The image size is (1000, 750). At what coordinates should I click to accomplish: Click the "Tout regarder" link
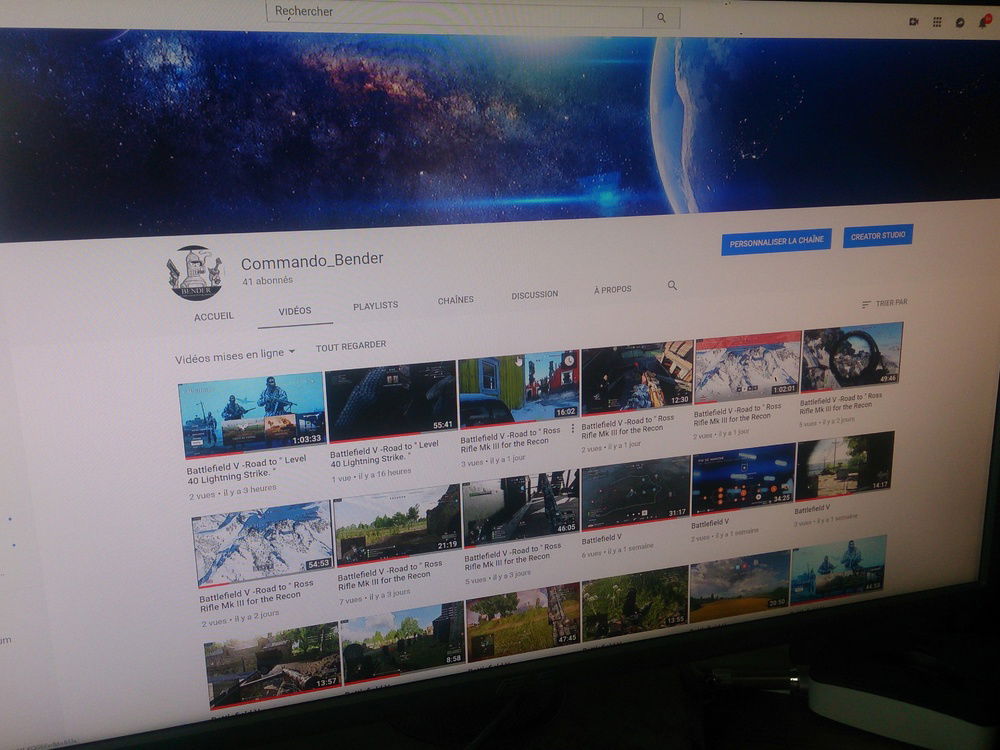(x=350, y=345)
